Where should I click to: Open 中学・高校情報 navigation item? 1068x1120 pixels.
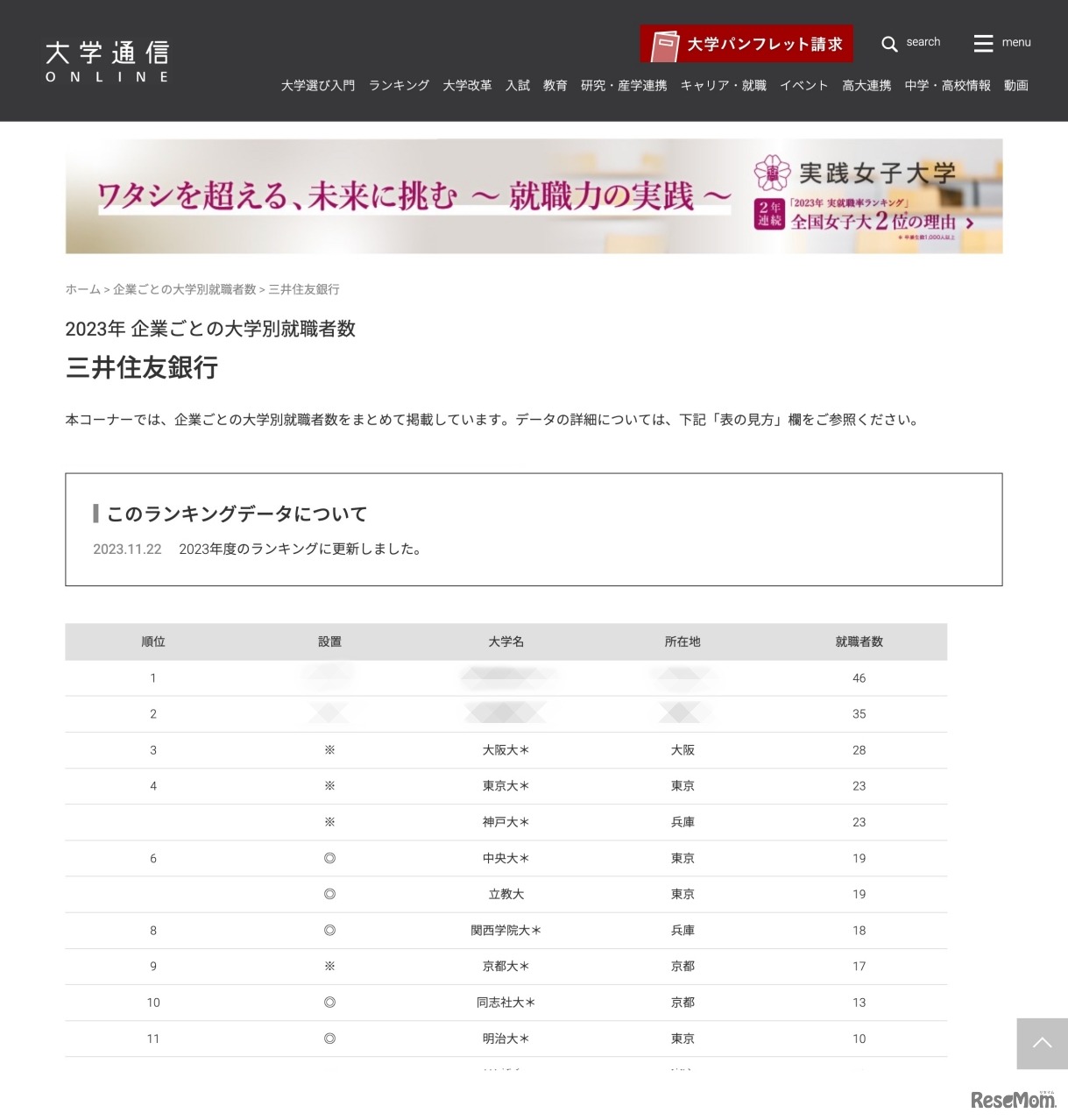click(x=948, y=86)
